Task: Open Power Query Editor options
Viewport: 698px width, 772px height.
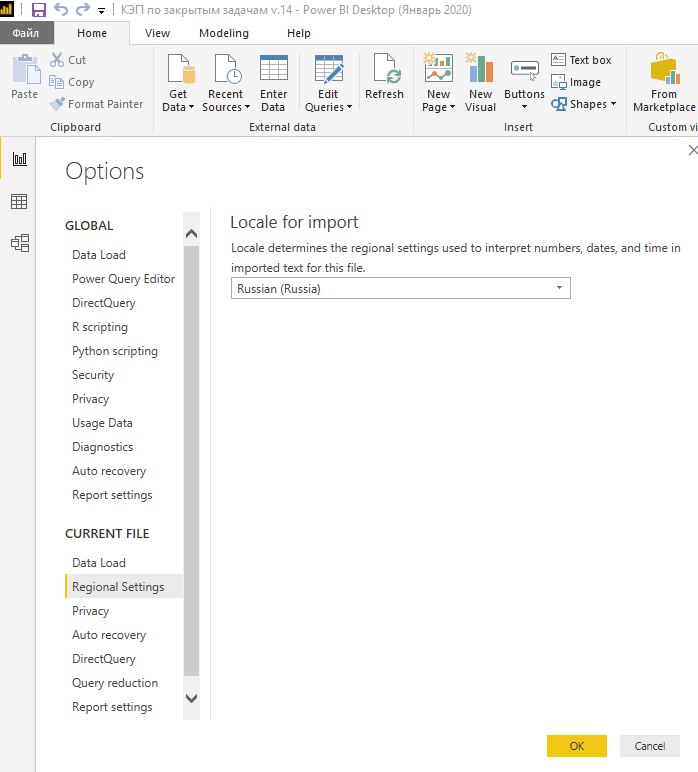Action: (x=124, y=279)
